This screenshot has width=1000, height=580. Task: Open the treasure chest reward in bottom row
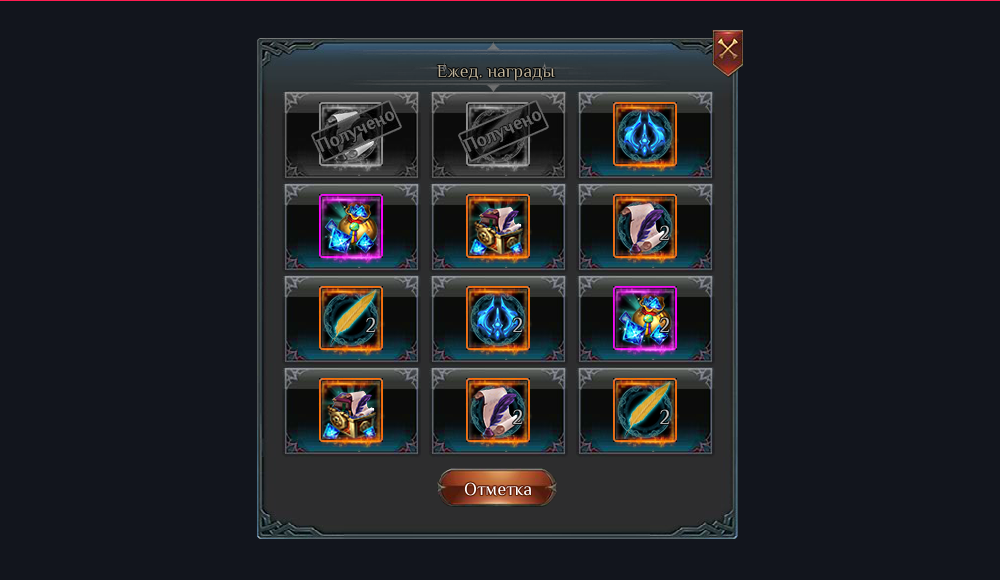351,410
